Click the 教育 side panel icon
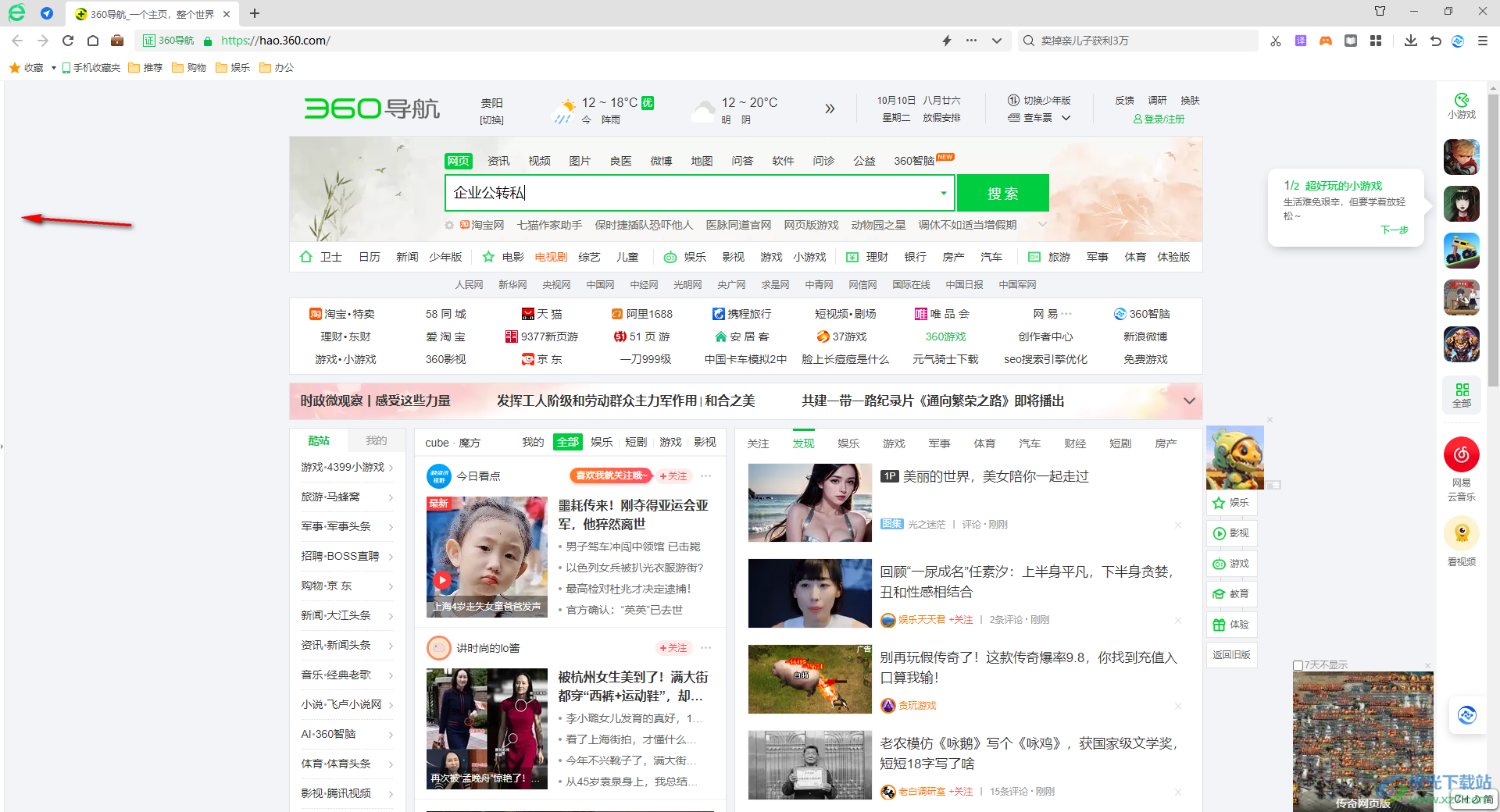Screen dimensions: 1500x812 (x=1231, y=594)
